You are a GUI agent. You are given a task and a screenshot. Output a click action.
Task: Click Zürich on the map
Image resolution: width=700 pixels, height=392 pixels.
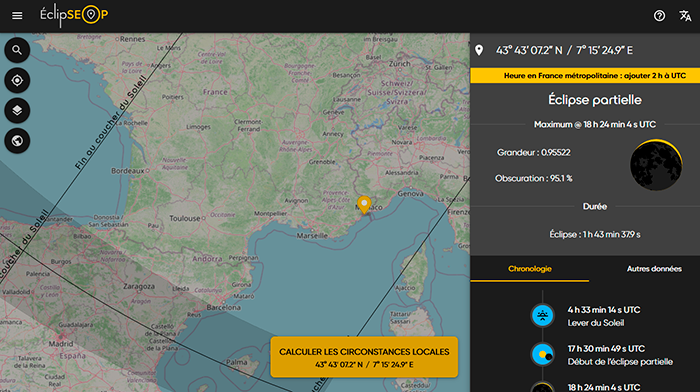tap(399, 64)
